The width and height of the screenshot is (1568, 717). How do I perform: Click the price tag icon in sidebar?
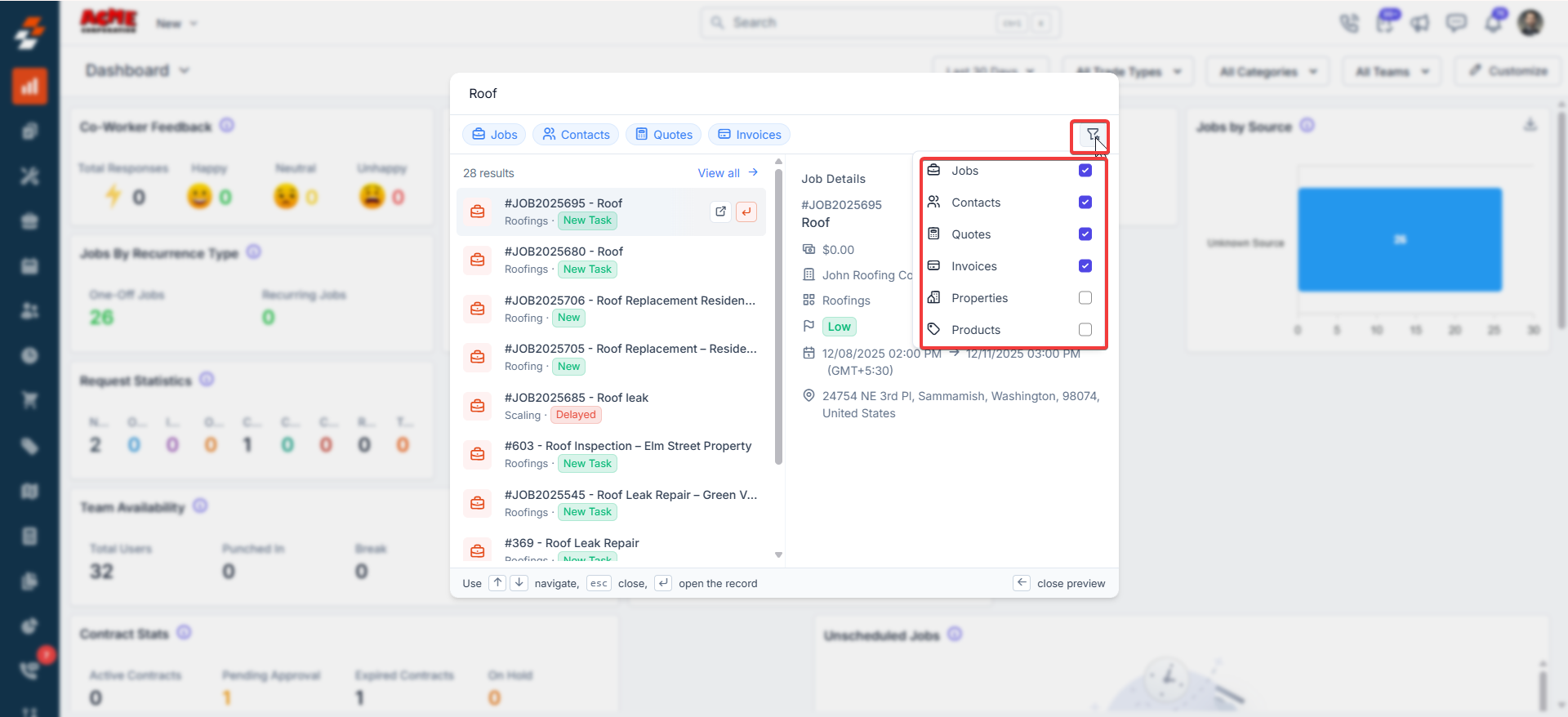pyautogui.click(x=29, y=446)
